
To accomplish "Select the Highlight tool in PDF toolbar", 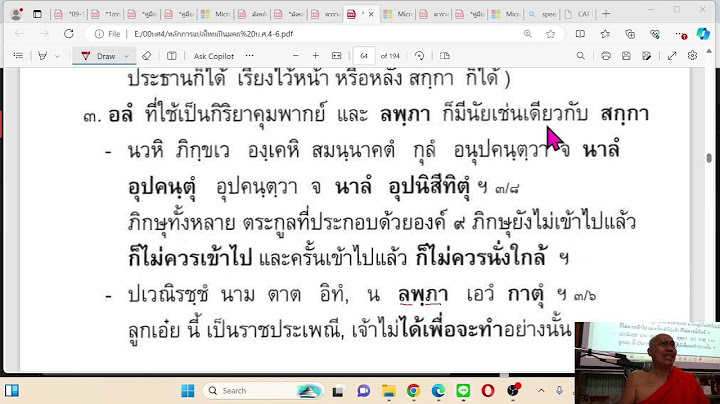I will 43,56.
